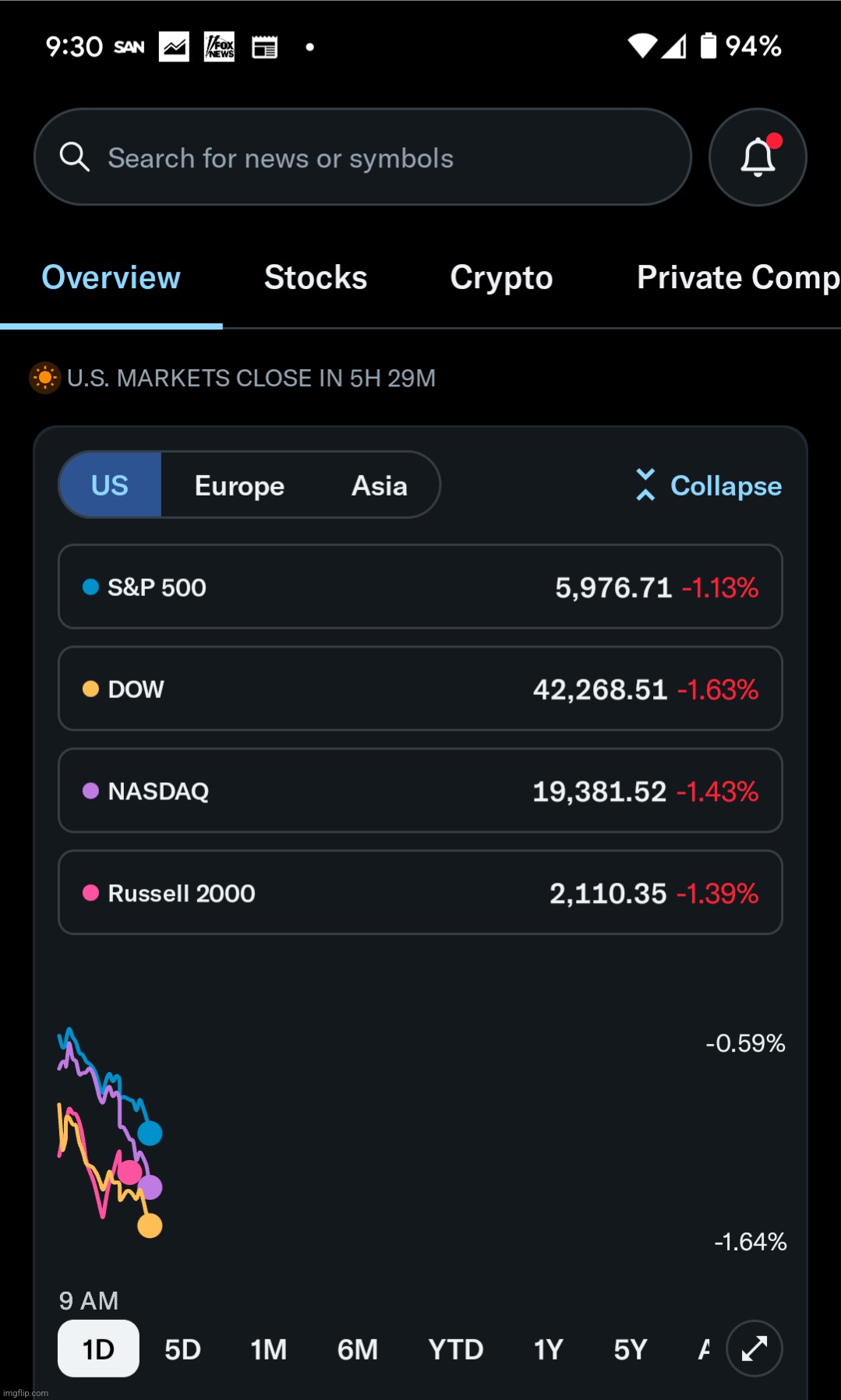
Task: Tap the 9:30 clock in status bar
Action: point(74,47)
